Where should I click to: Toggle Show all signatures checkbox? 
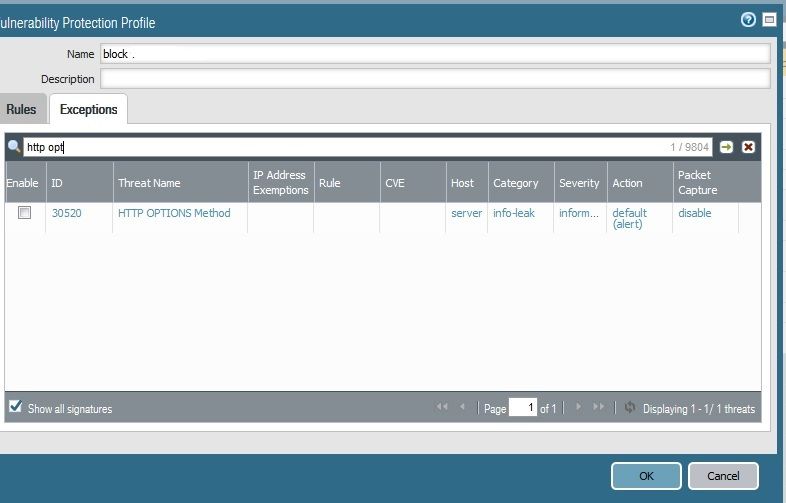(x=15, y=407)
